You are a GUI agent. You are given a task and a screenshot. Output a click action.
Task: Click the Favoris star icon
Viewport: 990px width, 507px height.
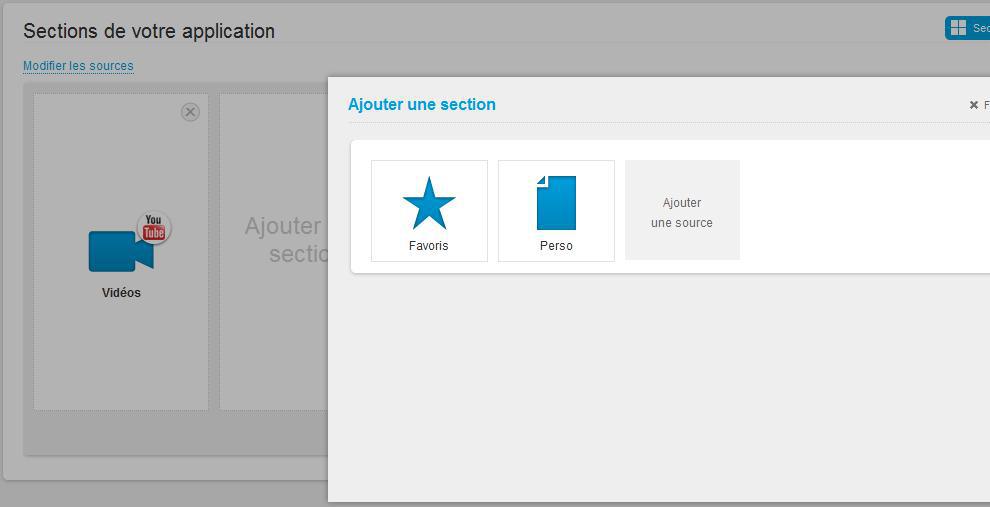pyautogui.click(x=429, y=203)
